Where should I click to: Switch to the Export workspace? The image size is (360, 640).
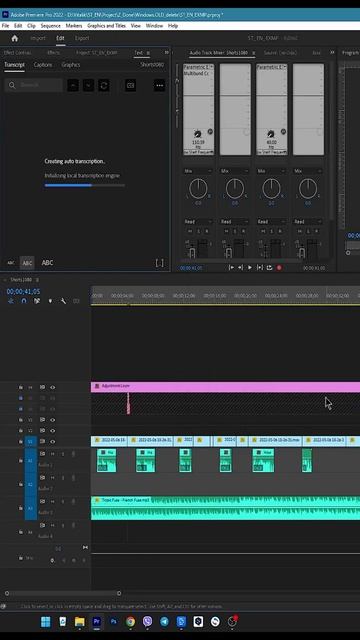(82, 38)
